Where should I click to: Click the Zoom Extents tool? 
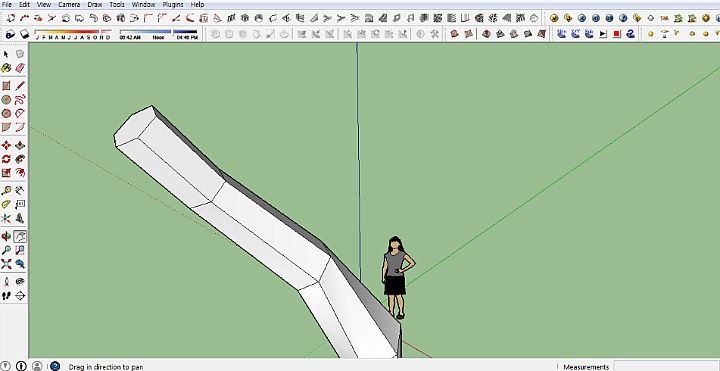[x=6, y=264]
